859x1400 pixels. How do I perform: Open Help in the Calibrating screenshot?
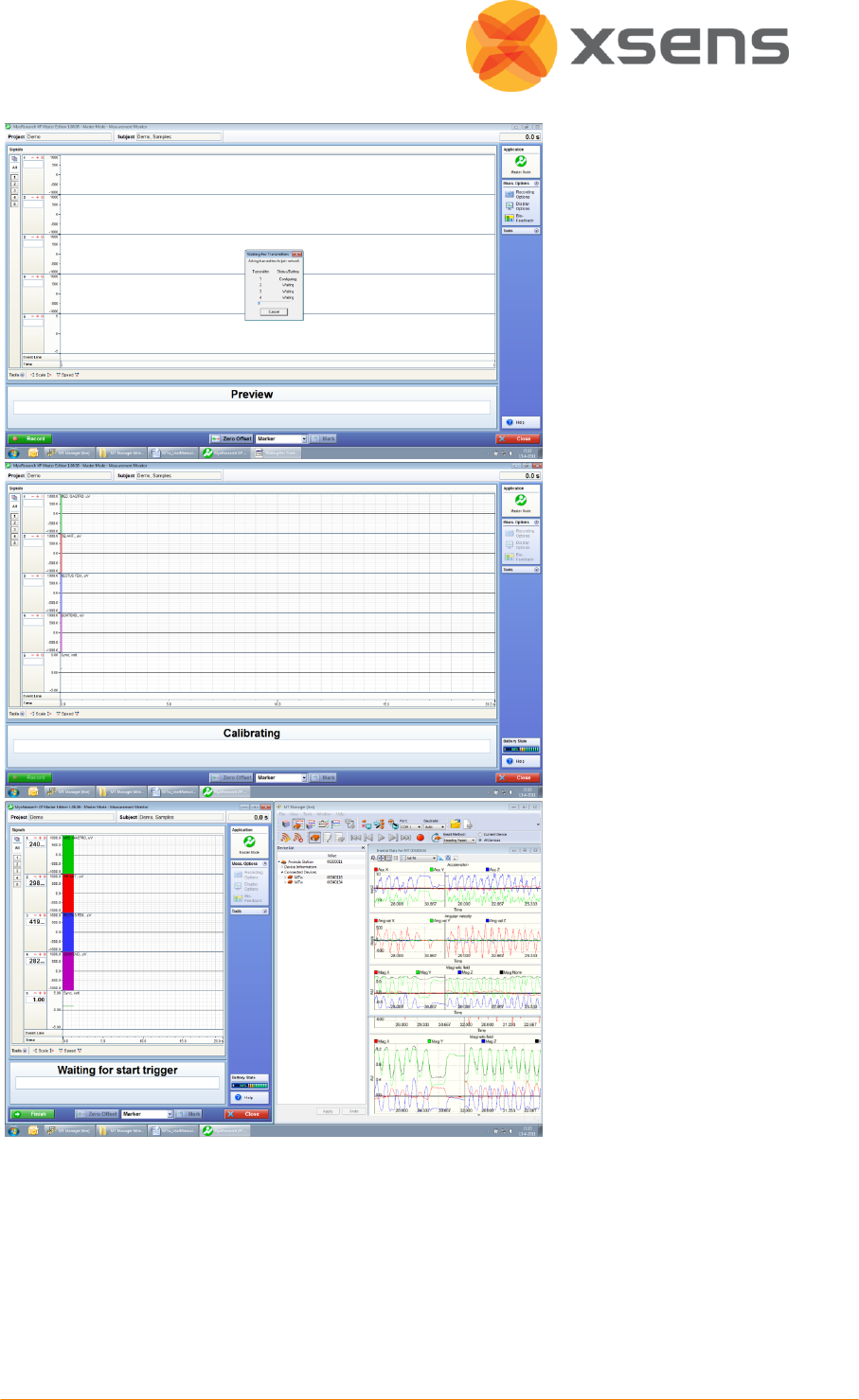[520, 761]
